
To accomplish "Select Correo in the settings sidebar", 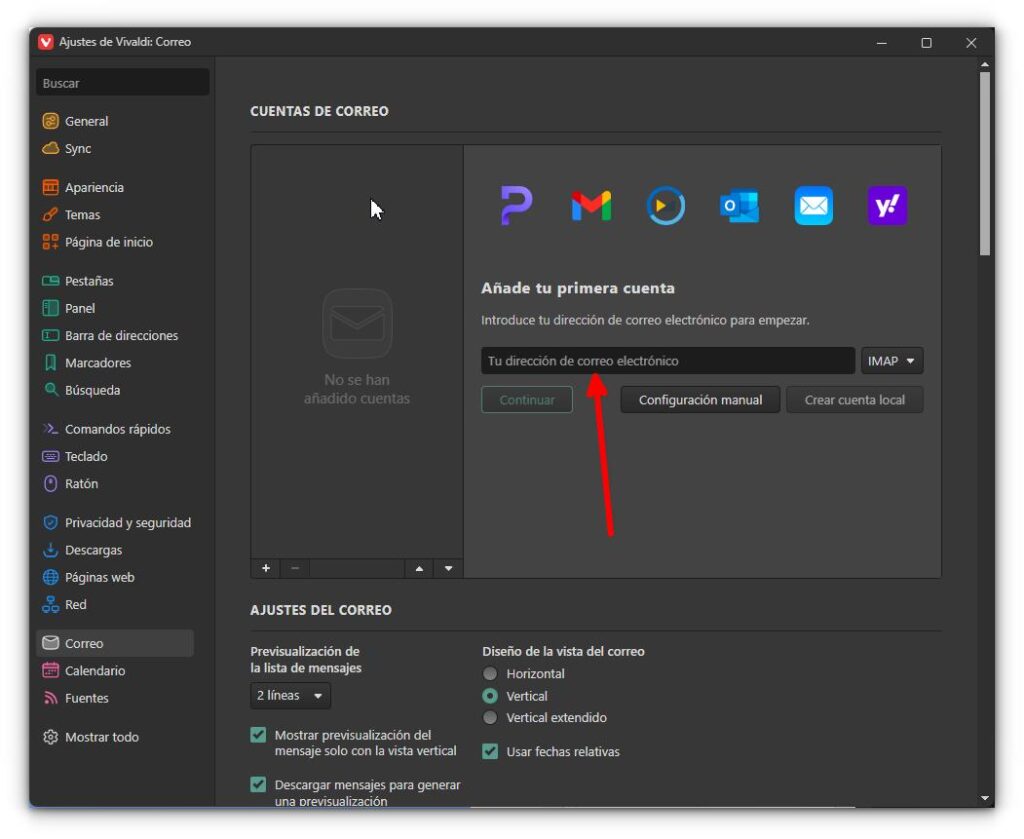I will [x=115, y=643].
